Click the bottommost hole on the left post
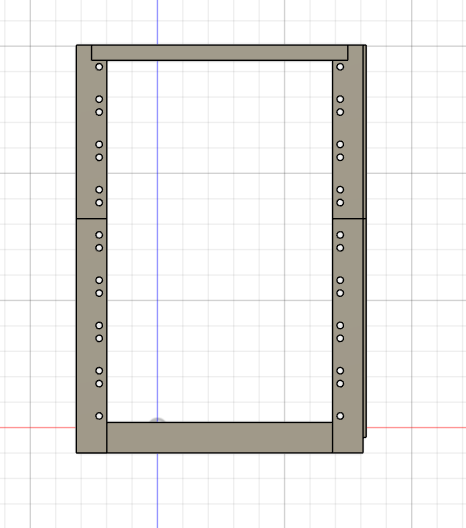This screenshot has width=466, height=528. tap(99, 416)
